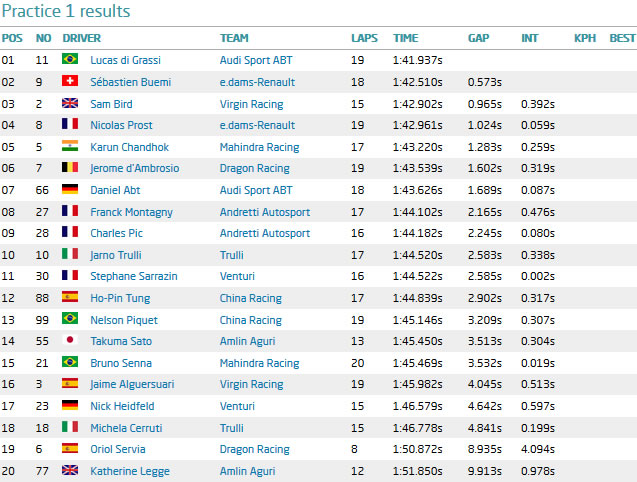Click Italian flag next to Jarno Trulli
The width and height of the screenshot is (637, 482).
[70, 254]
